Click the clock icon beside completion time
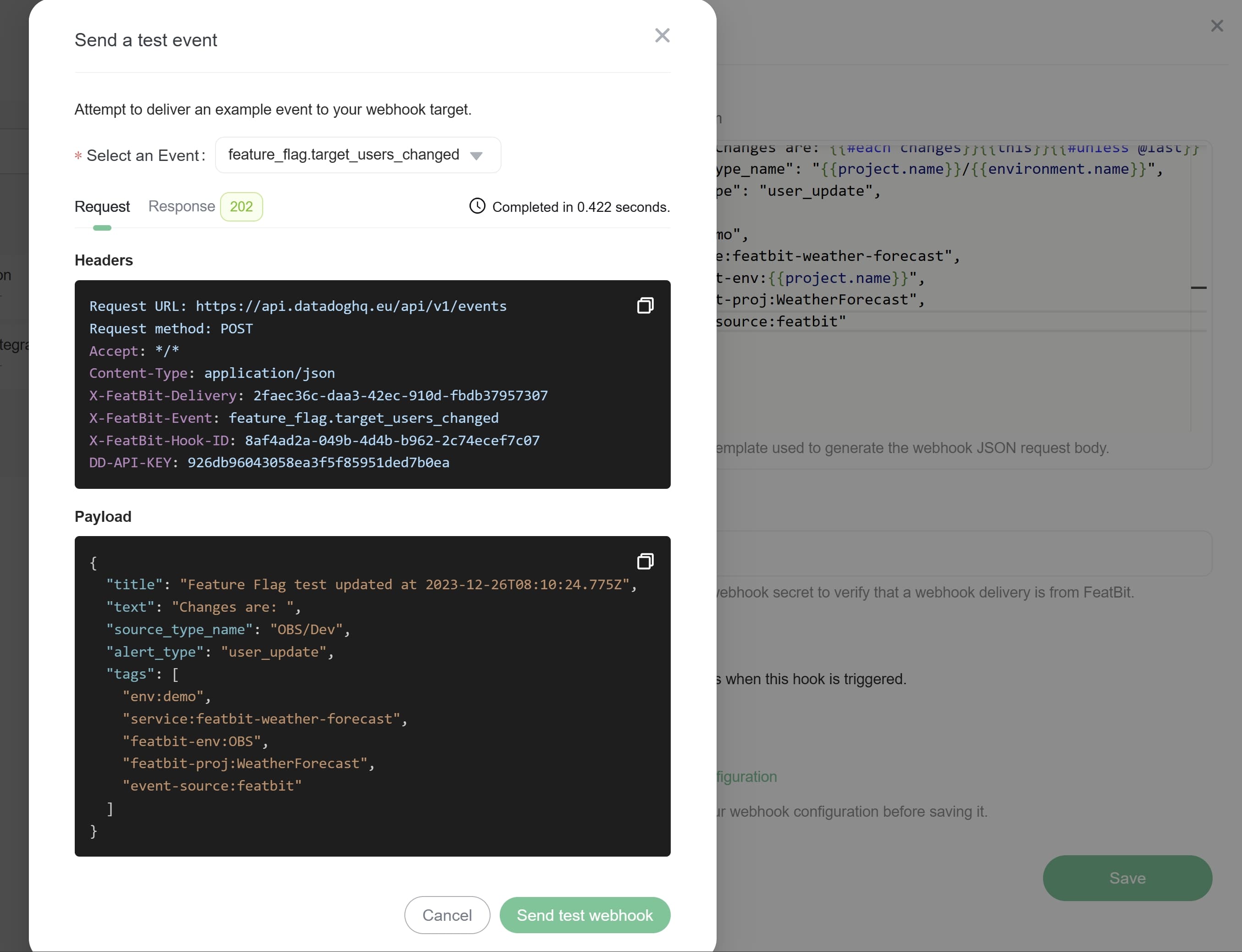 [477, 206]
